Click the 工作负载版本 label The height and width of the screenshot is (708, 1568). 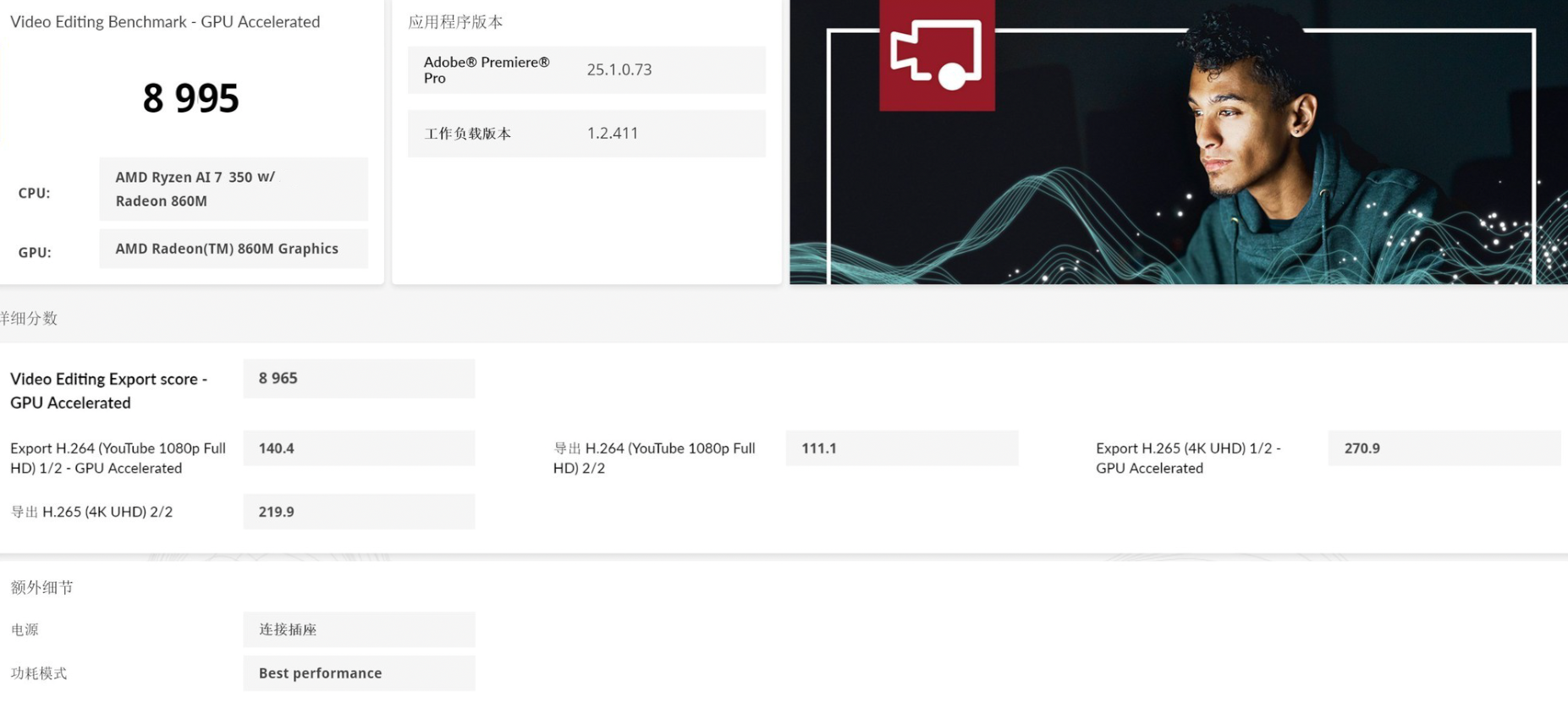(468, 134)
